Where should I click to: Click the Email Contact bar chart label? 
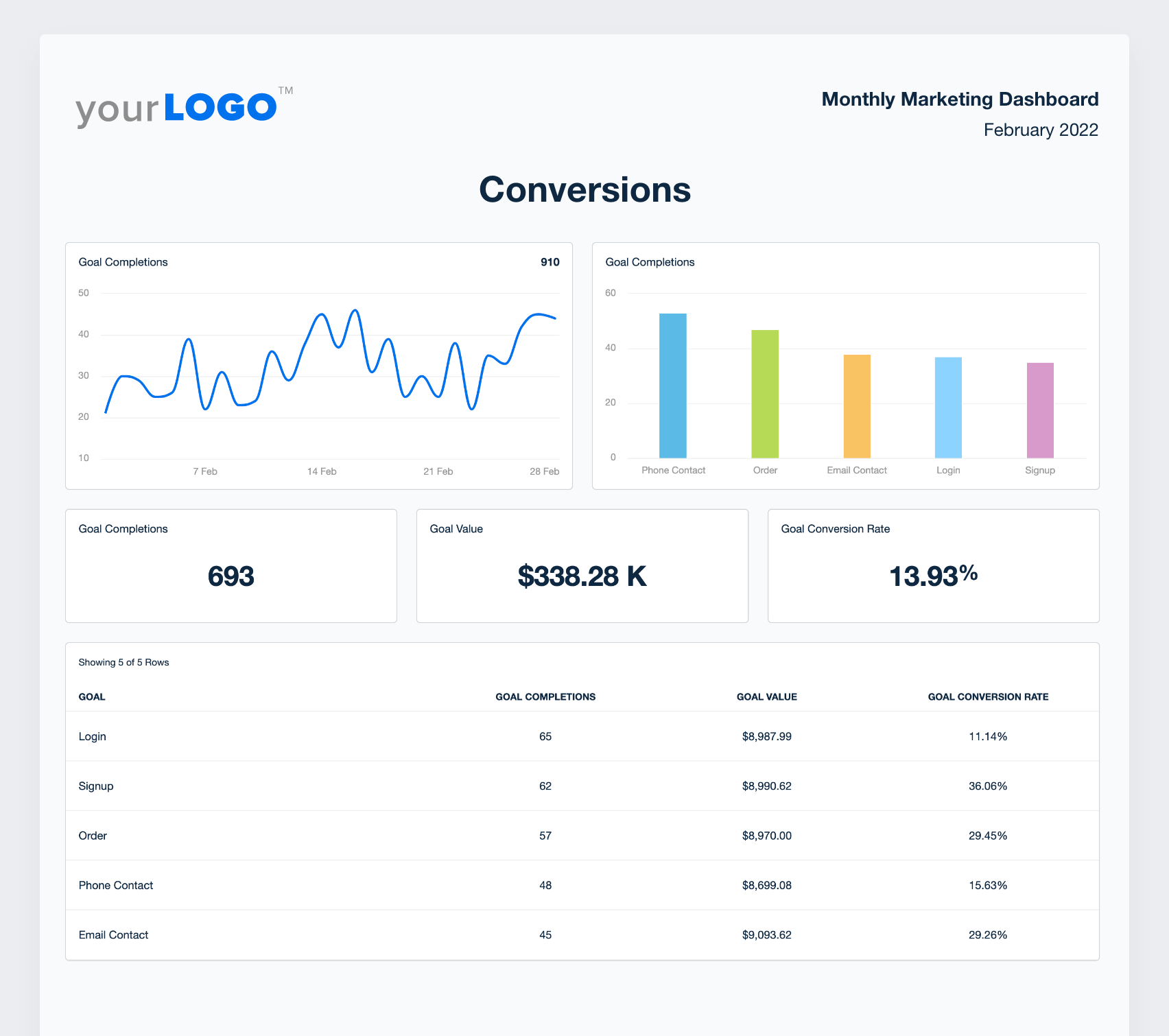(857, 471)
